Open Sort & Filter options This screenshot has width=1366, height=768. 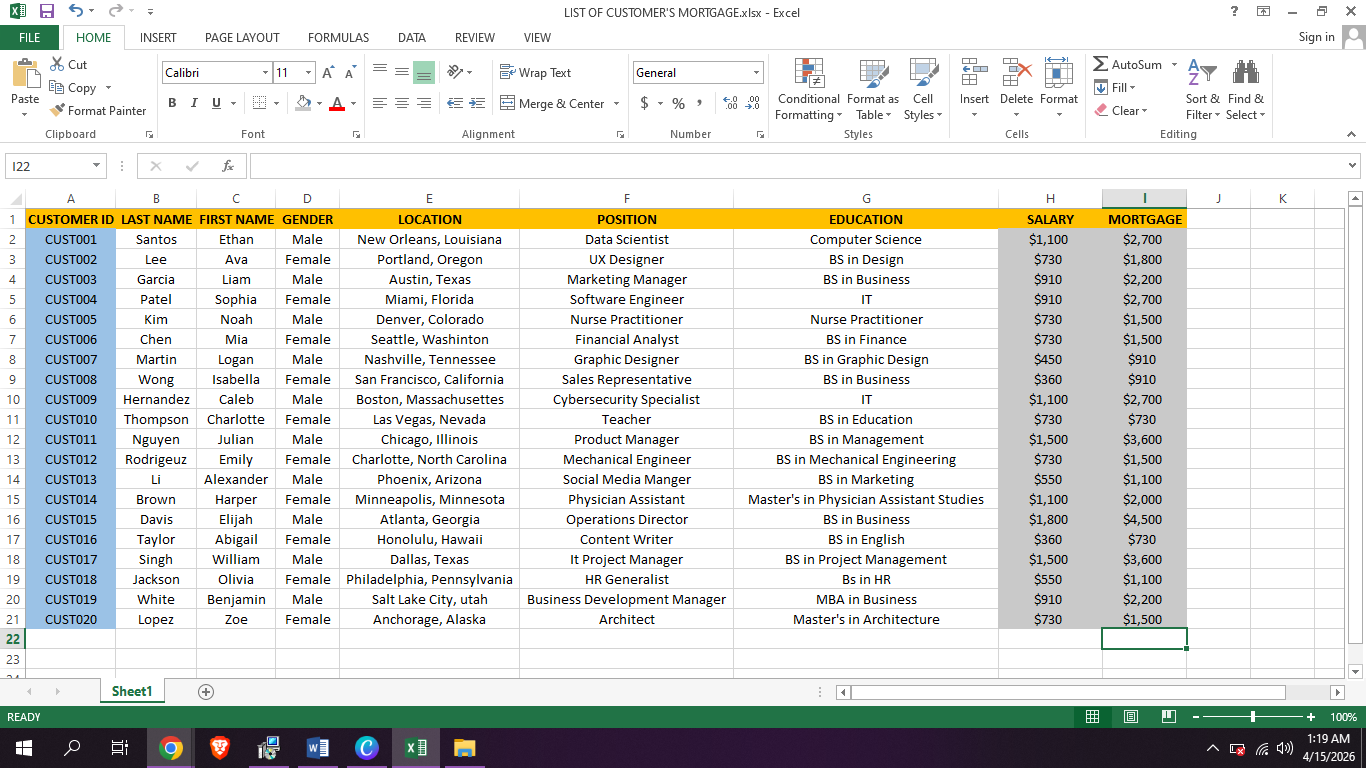(1202, 89)
